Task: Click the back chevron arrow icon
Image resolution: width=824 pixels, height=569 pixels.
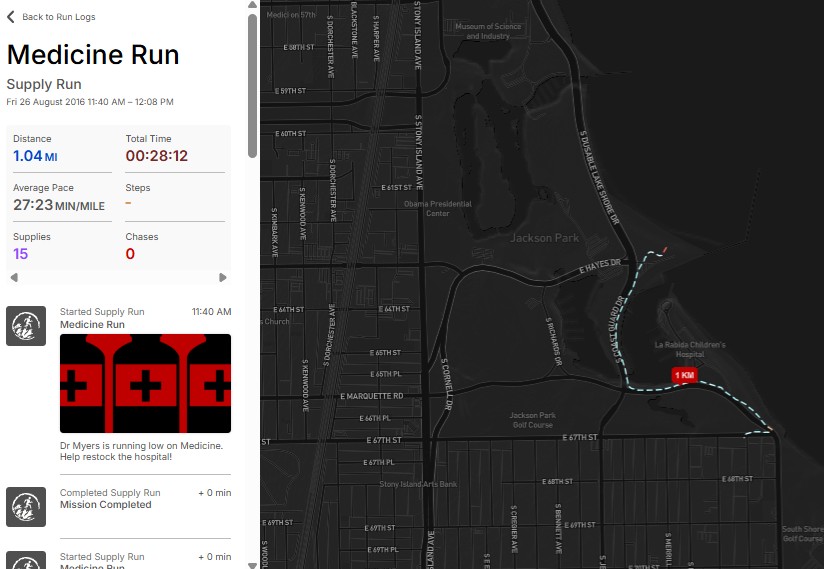Action: click(11, 17)
